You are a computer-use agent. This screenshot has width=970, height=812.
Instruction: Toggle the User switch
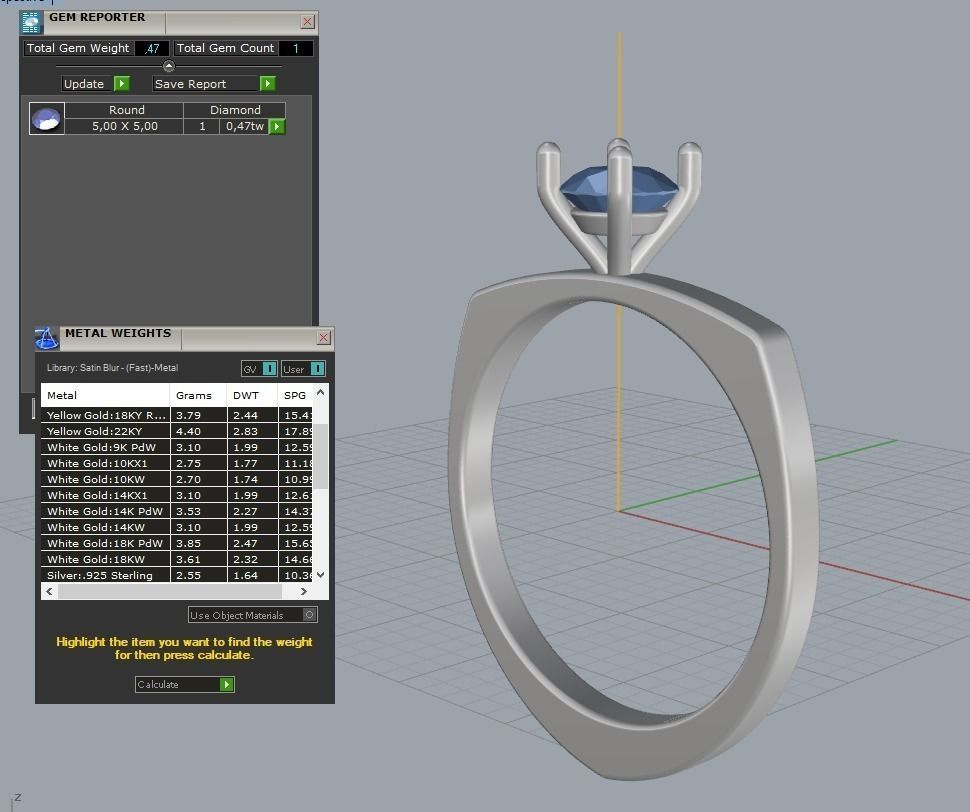(x=317, y=369)
